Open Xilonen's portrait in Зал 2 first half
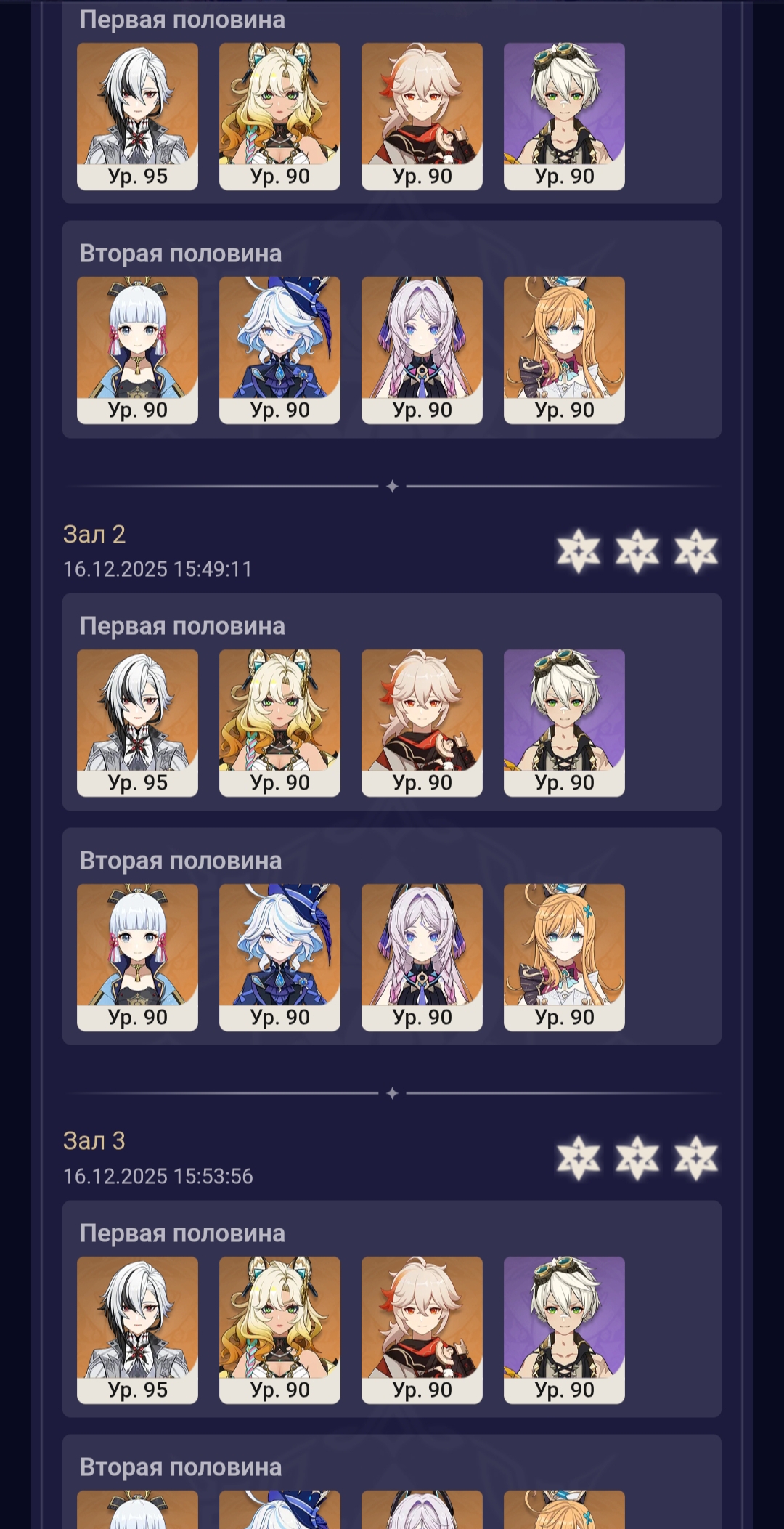Screen dimensions: 784x1529 [279, 723]
